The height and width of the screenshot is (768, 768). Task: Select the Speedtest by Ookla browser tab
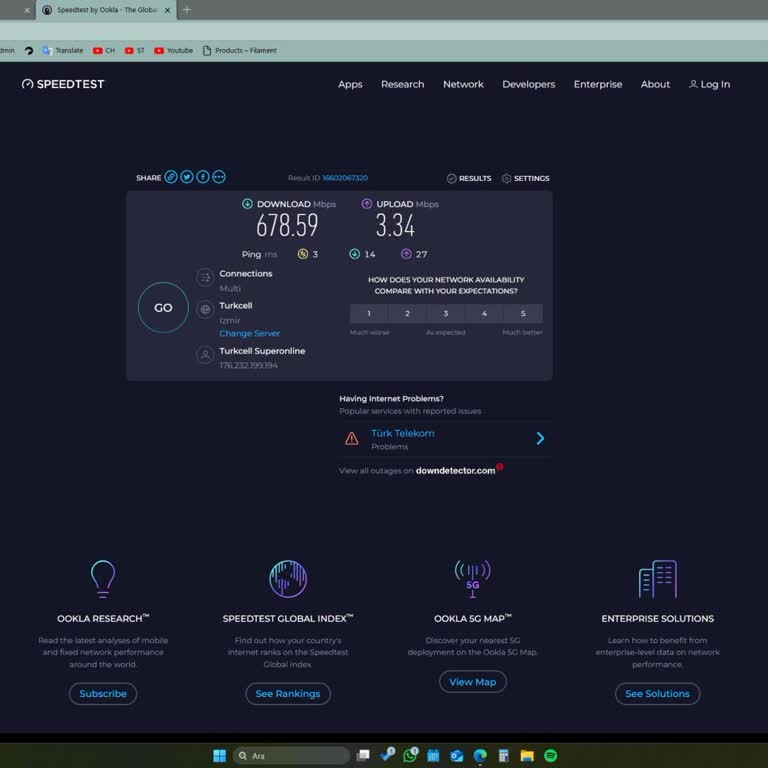pos(106,10)
